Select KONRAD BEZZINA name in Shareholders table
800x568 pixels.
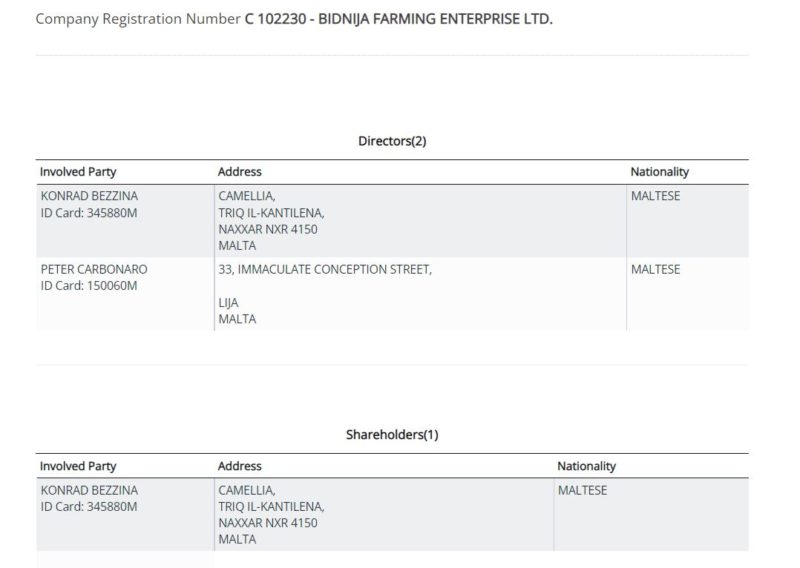pos(89,490)
